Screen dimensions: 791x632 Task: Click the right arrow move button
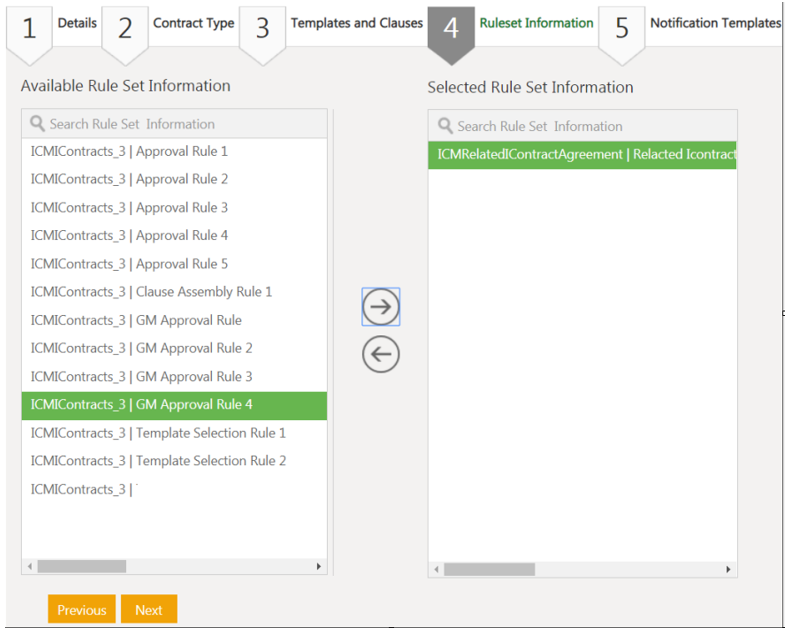[380, 307]
